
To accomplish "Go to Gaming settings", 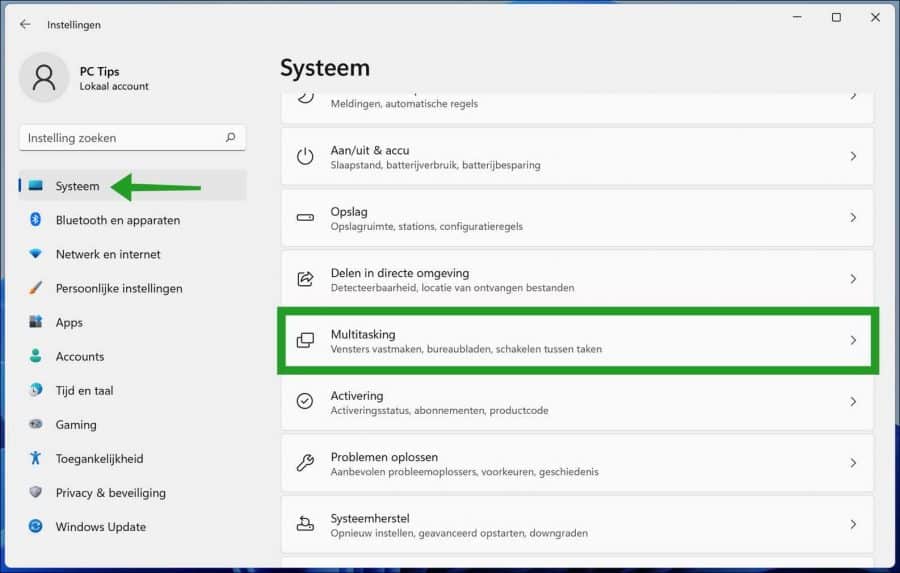I will pos(133,424).
